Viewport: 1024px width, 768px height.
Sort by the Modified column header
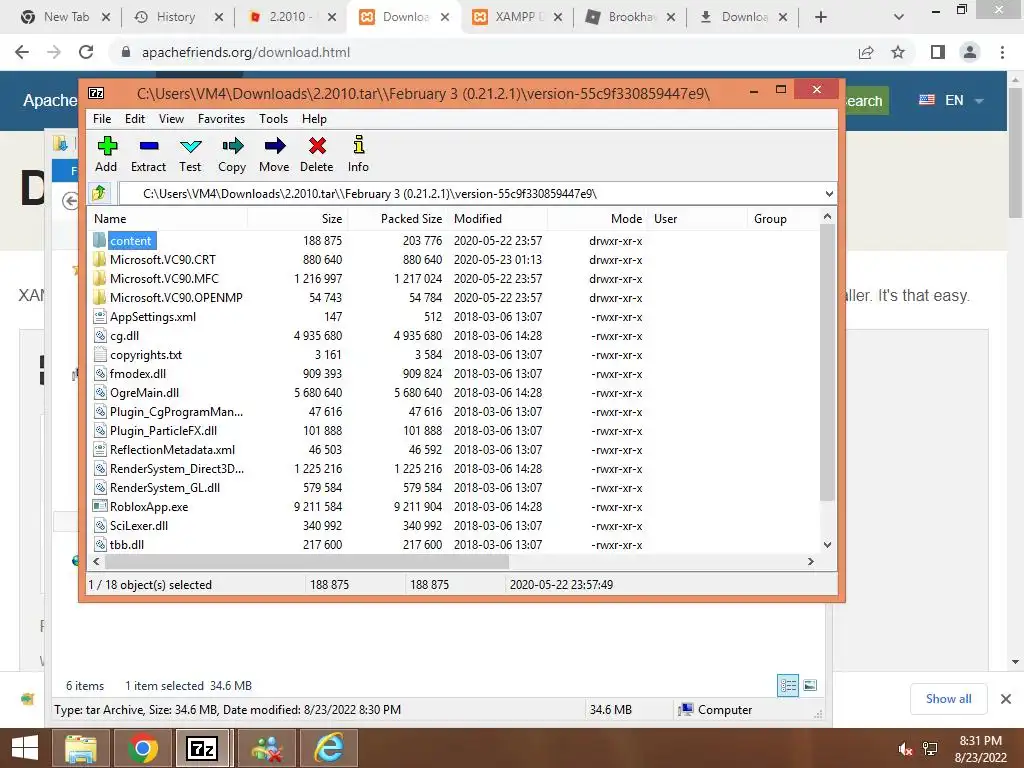coord(498,219)
